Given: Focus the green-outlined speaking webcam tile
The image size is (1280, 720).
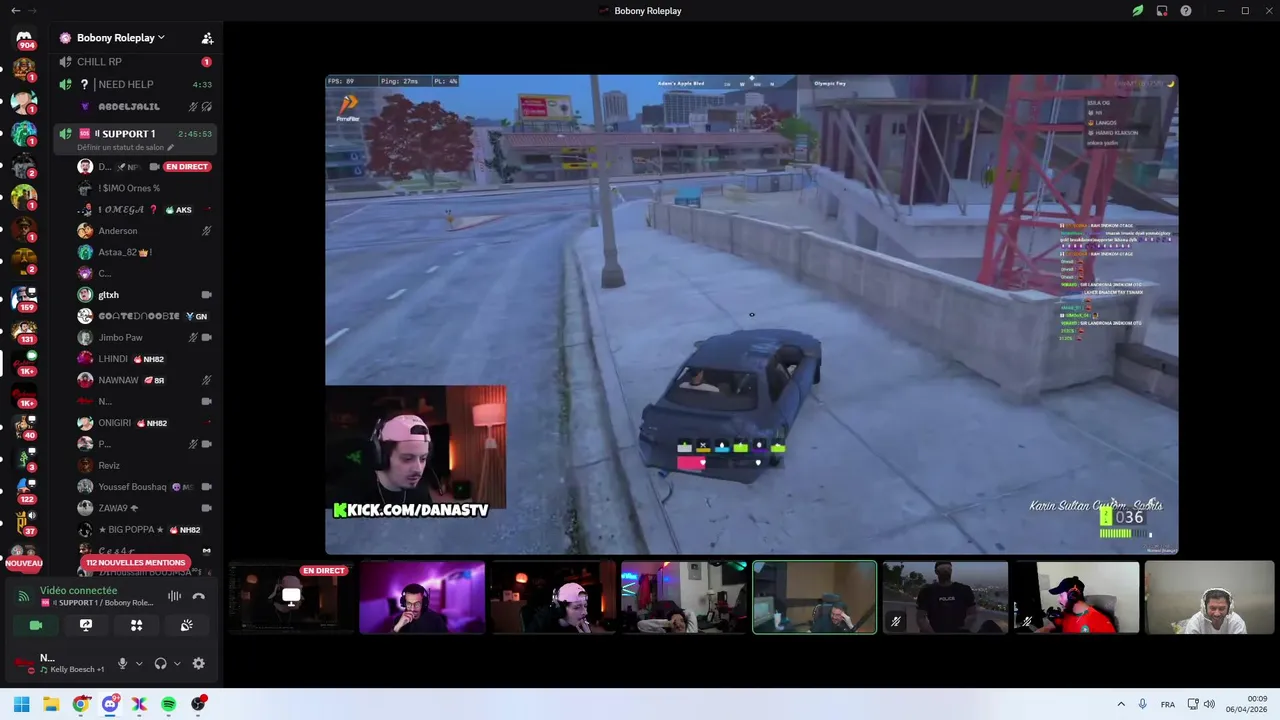Looking at the screenshot, I should click(814, 597).
